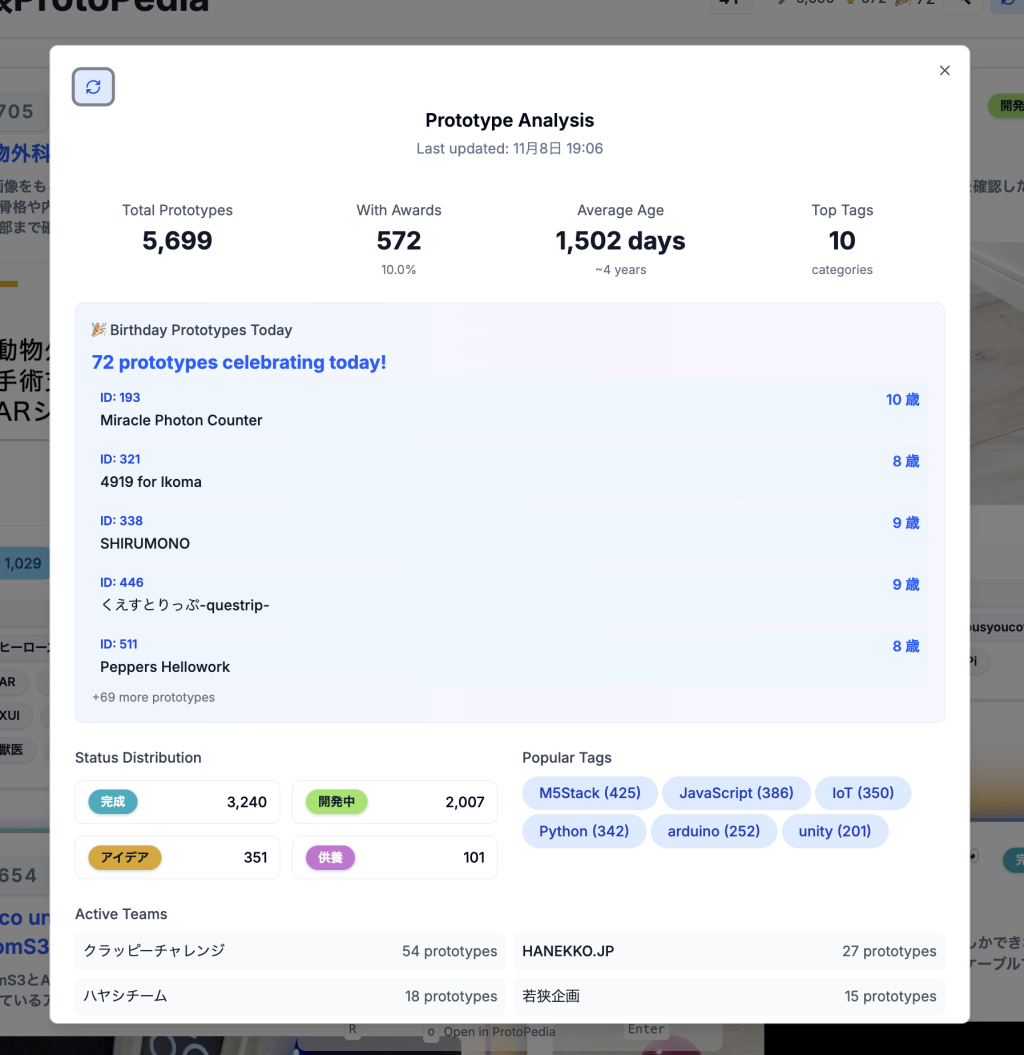The height and width of the screenshot is (1055, 1024).
Task: Click the arduino (252) tag chip
Action: 713,831
